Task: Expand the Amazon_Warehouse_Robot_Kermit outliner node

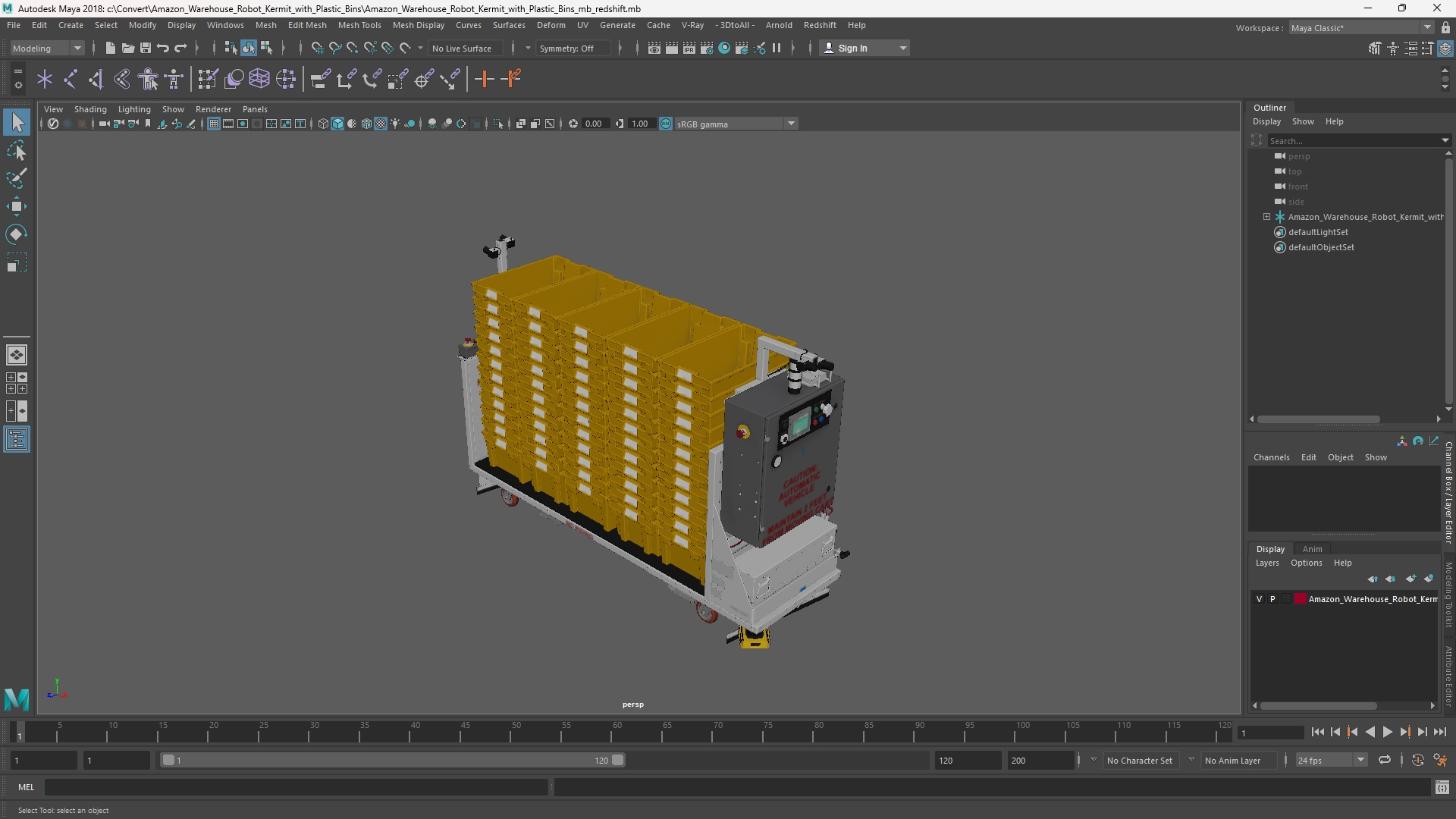Action: pyautogui.click(x=1266, y=217)
